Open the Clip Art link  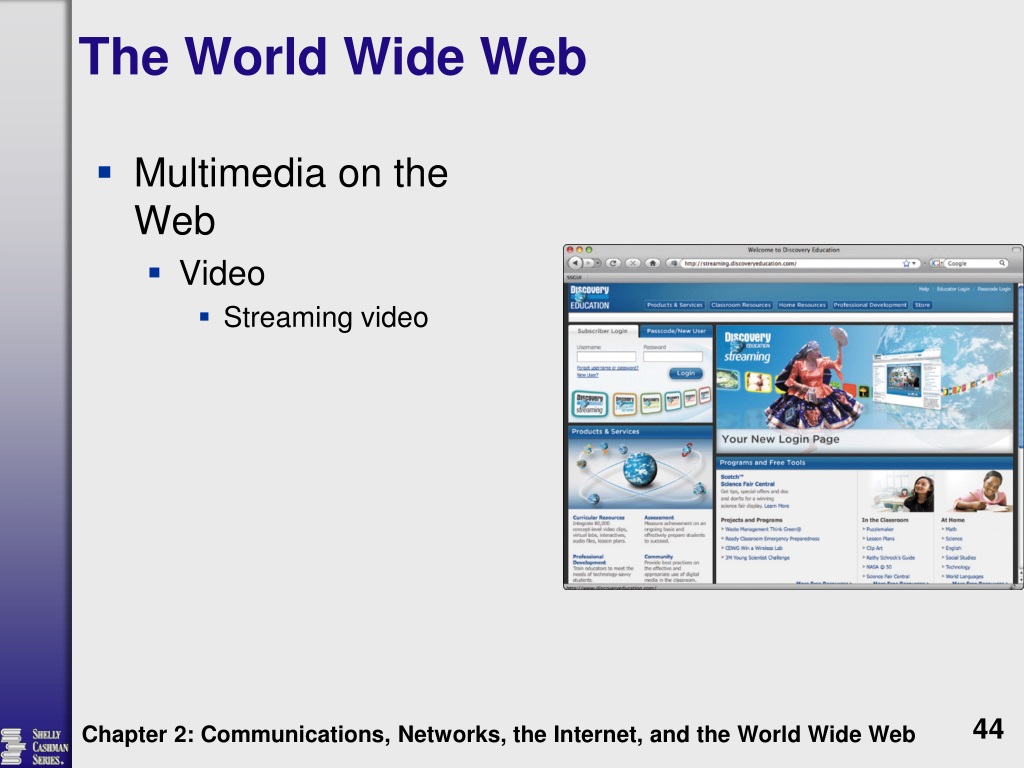tap(874, 548)
